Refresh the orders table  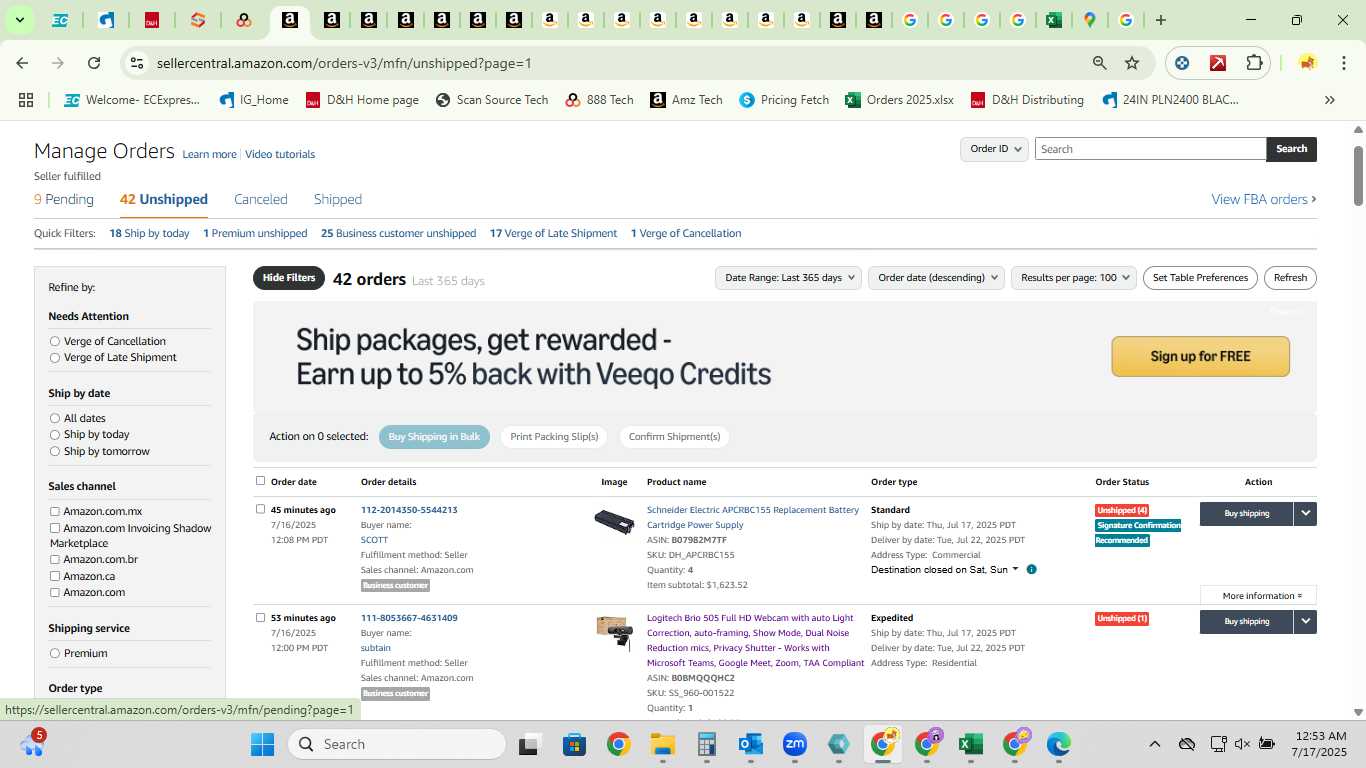point(1290,278)
